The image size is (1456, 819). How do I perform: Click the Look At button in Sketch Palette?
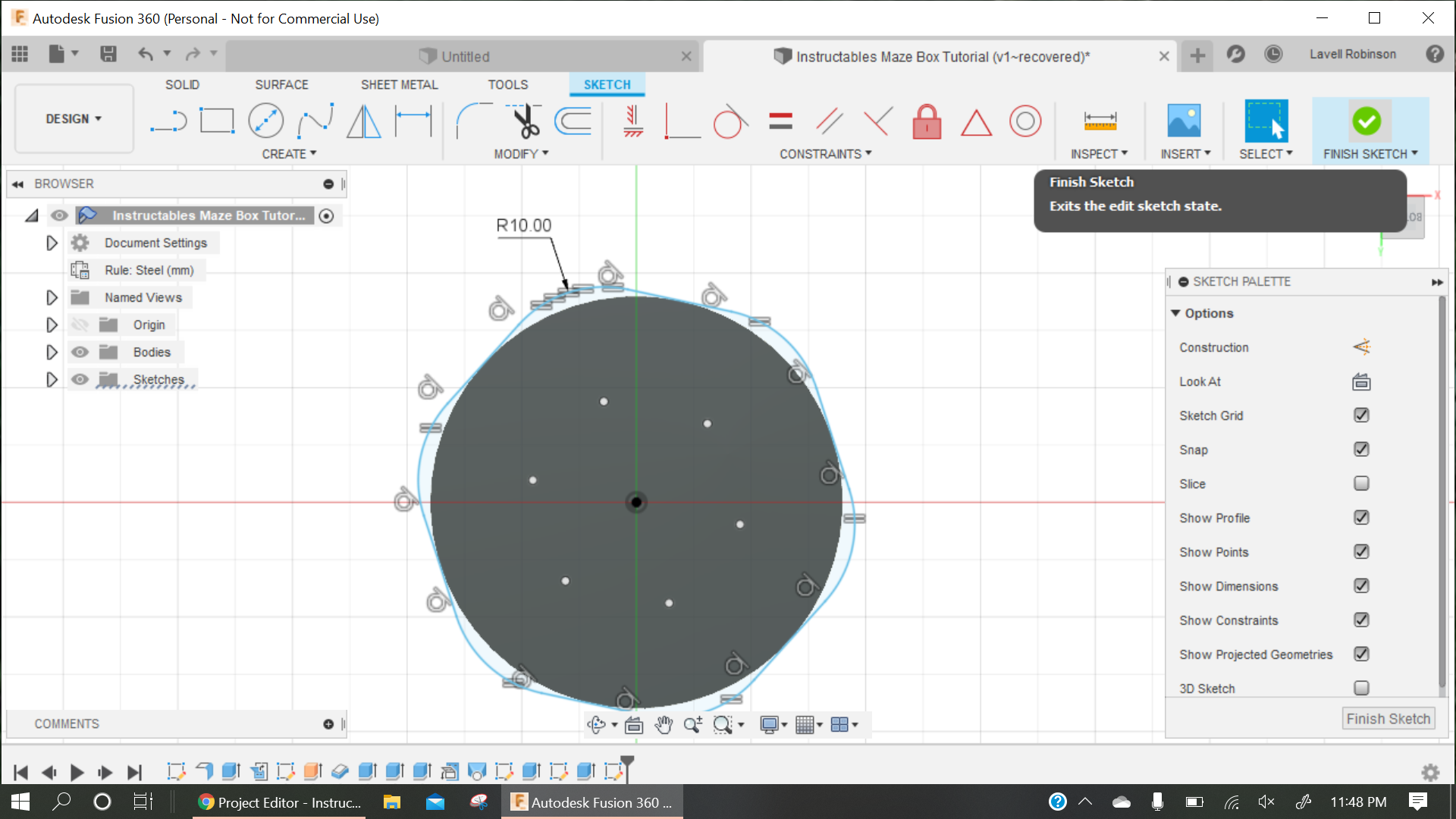(1361, 381)
